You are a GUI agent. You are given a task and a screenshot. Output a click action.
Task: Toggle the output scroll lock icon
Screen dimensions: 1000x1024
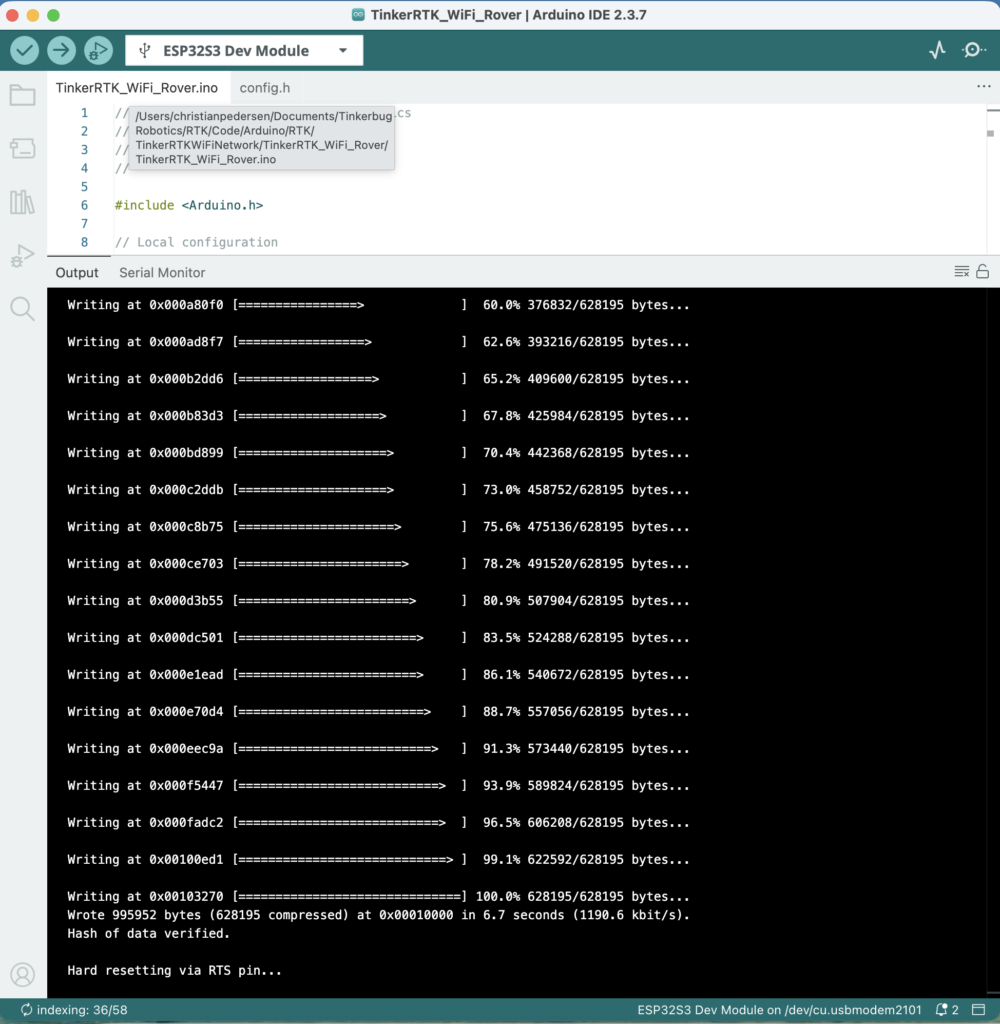pos(982,272)
